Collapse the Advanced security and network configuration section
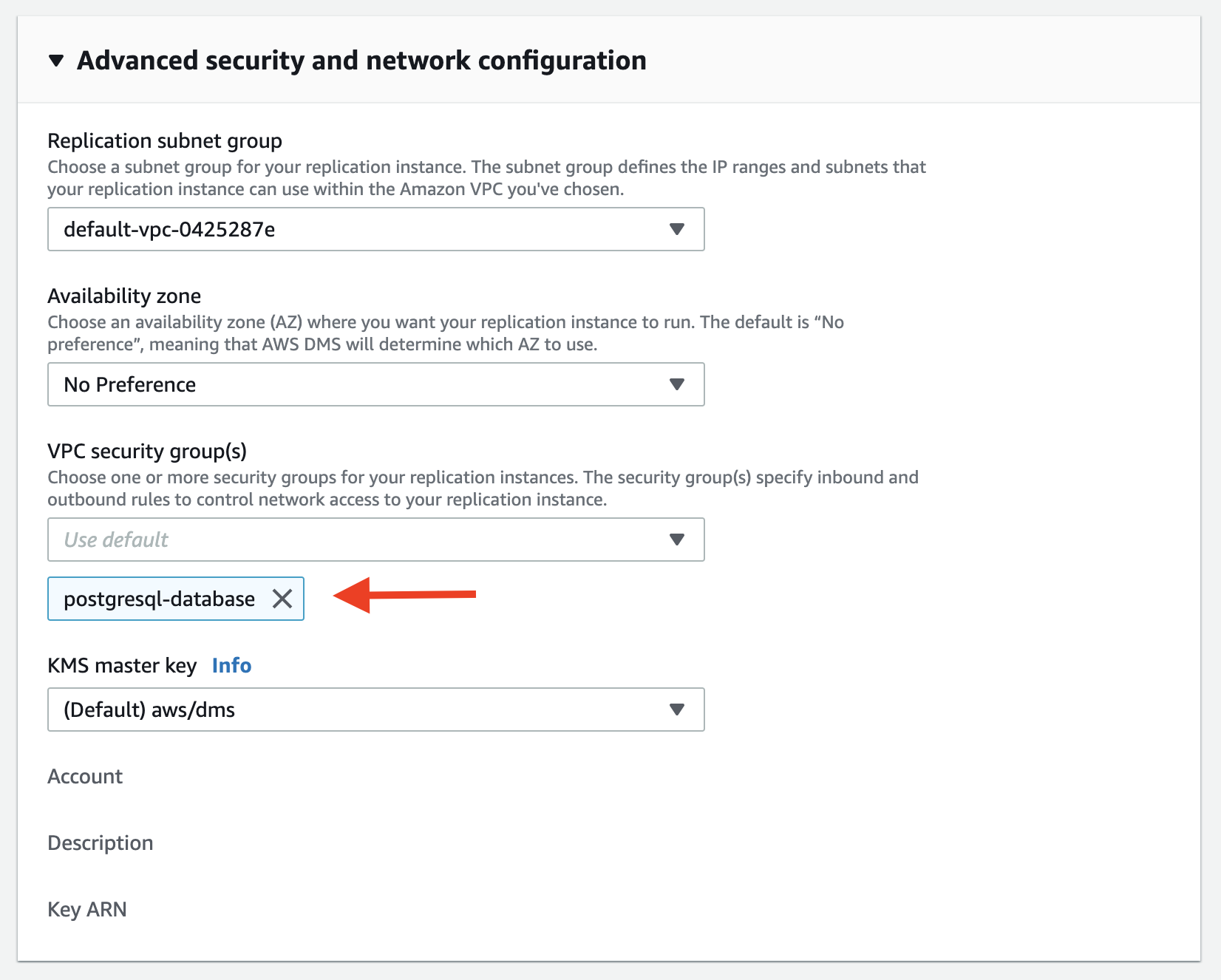The width and height of the screenshot is (1221, 980). [x=56, y=61]
